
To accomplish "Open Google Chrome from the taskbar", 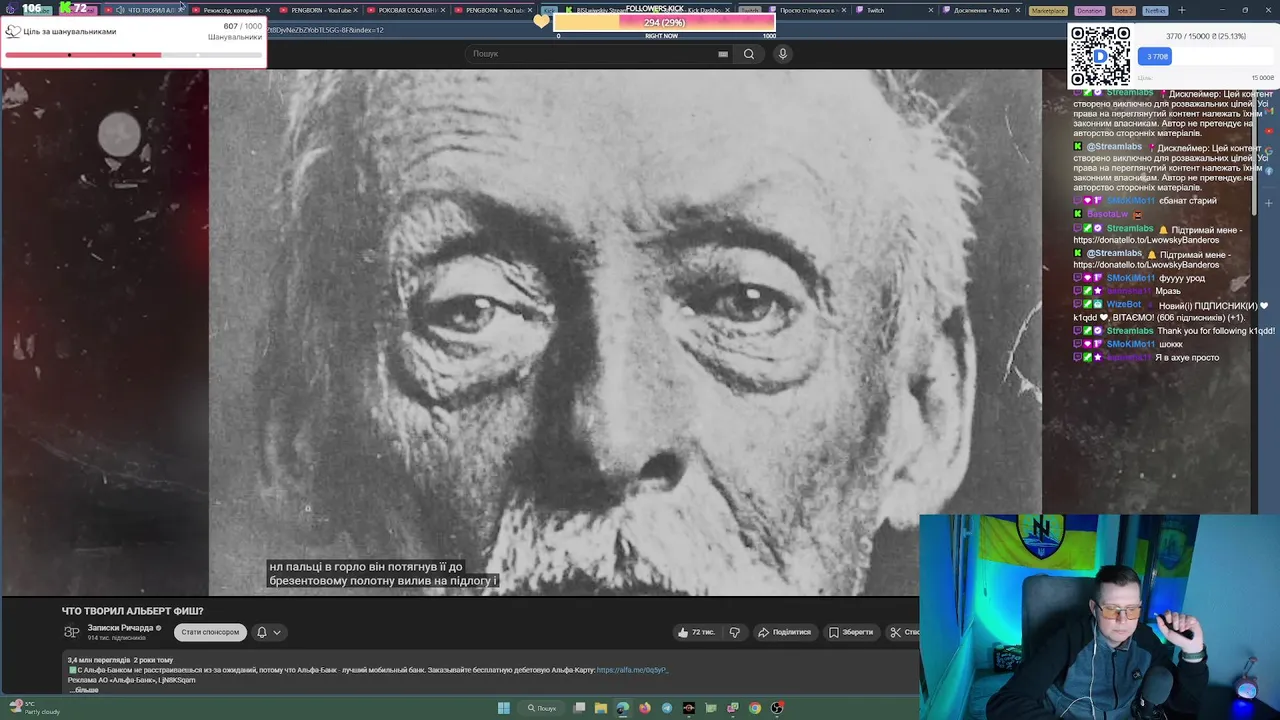I will point(755,708).
